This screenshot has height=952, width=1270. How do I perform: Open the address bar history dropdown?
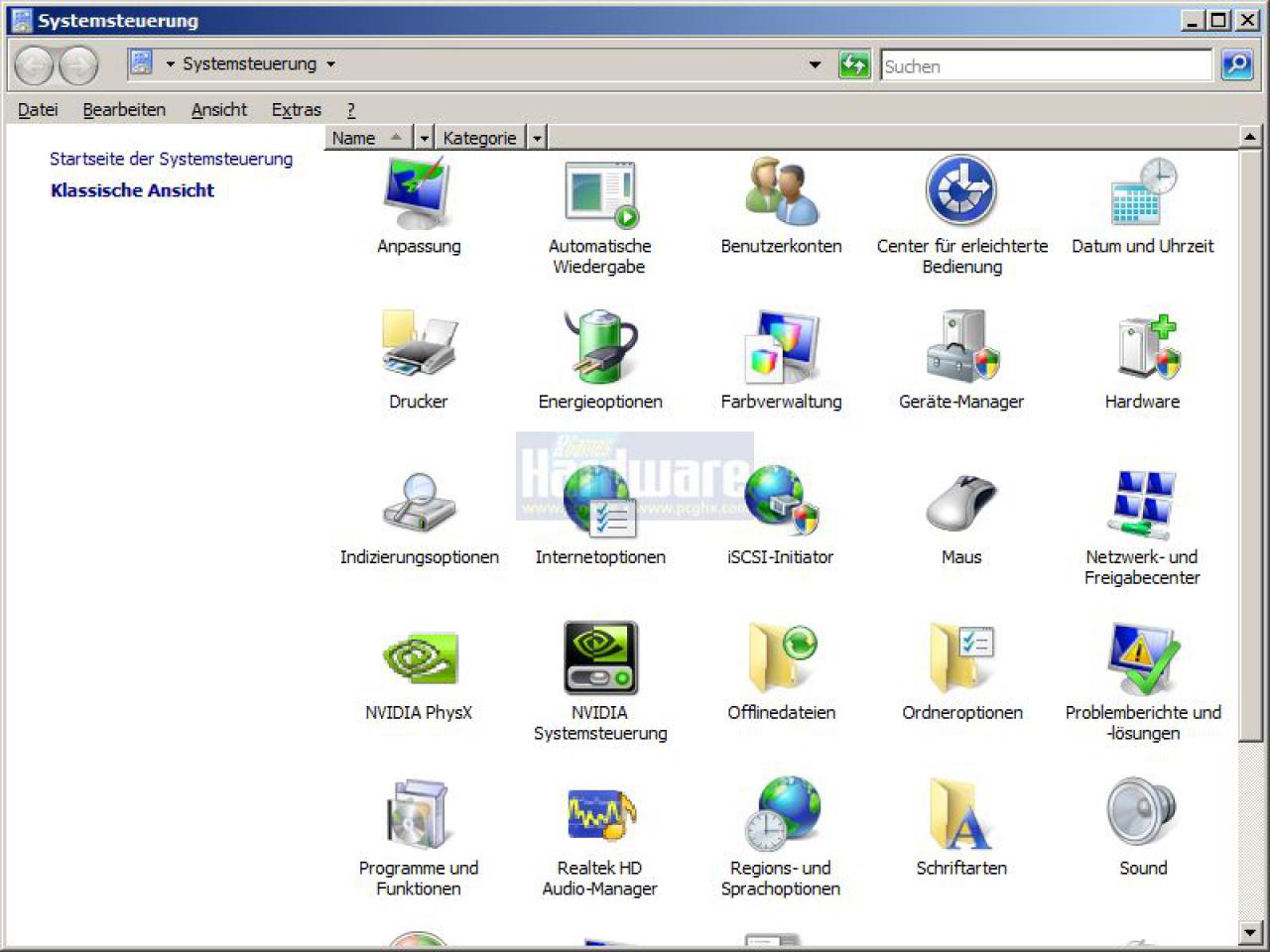815,65
